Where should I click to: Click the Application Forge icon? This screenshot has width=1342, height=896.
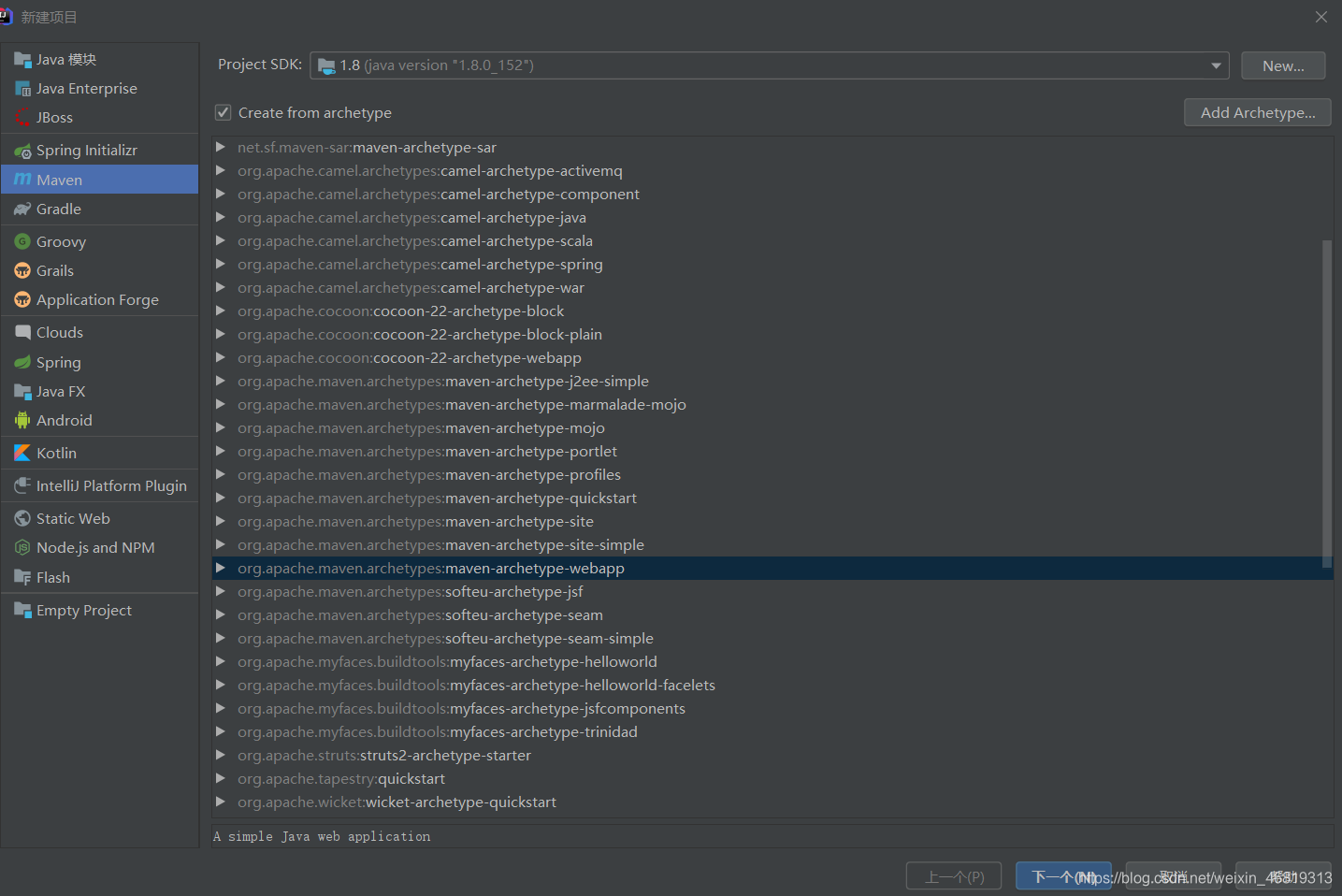[22, 300]
